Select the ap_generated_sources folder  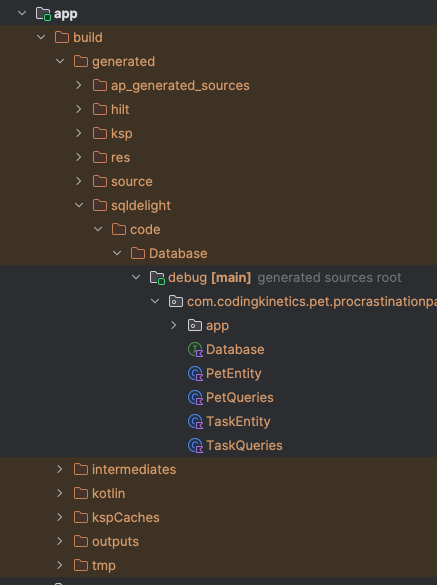pyautogui.click(x=180, y=86)
